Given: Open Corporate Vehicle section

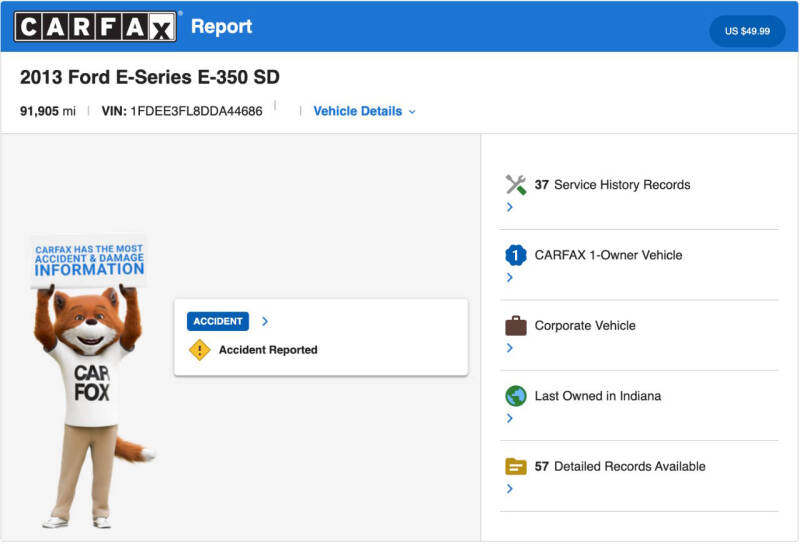Looking at the screenshot, I should tap(585, 326).
